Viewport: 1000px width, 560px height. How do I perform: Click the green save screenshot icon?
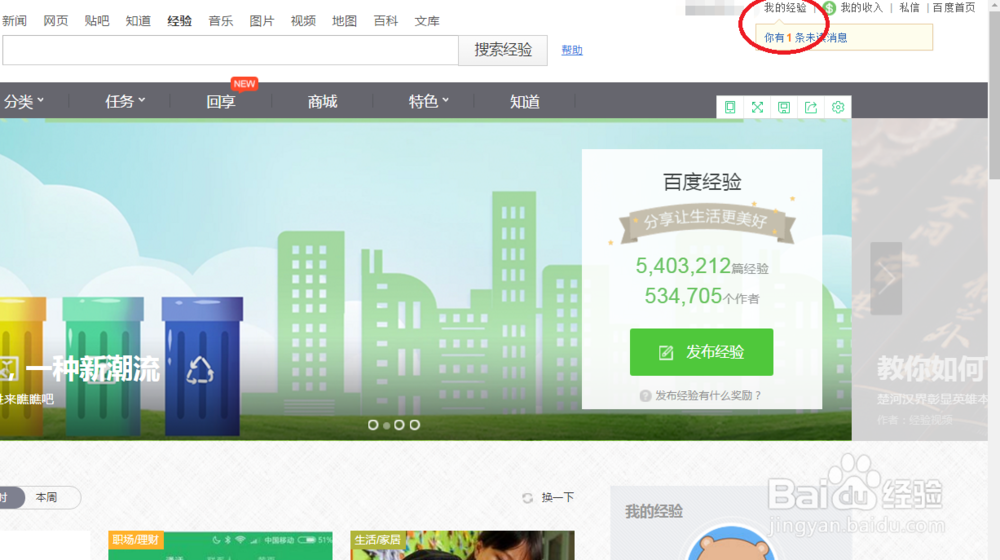[784, 107]
